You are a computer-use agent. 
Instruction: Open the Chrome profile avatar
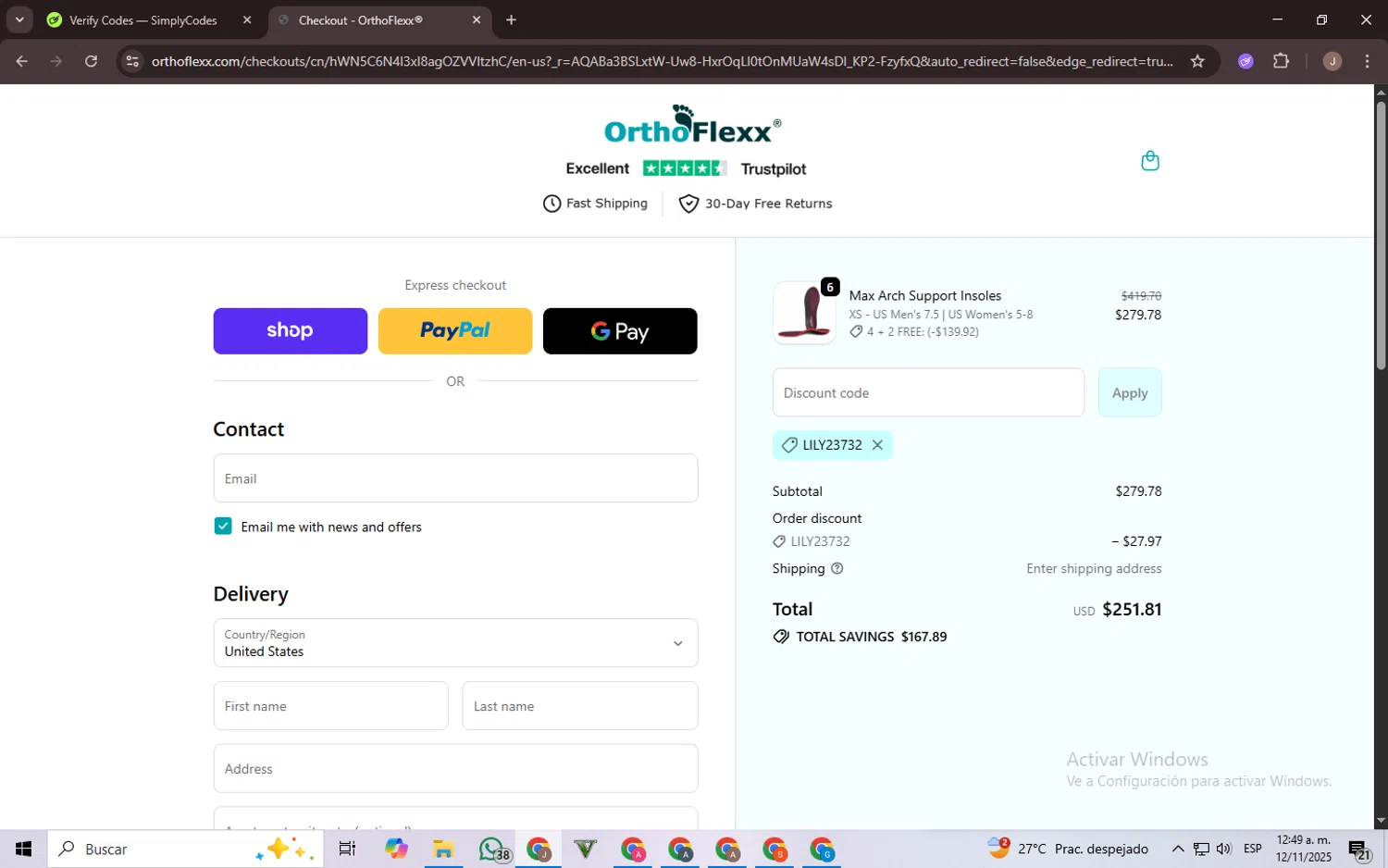1332,61
